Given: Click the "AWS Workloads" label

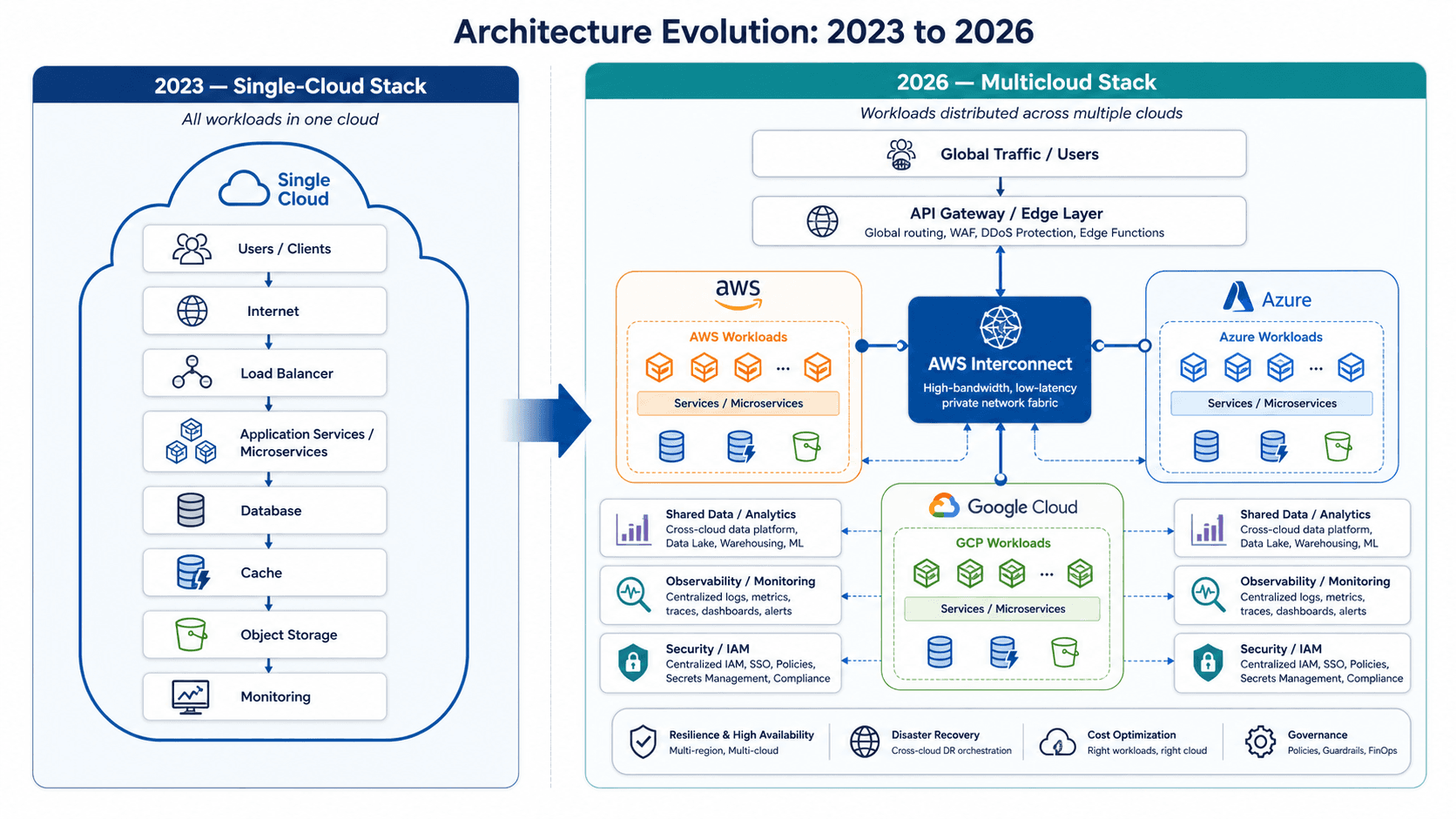Looking at the screenshot, I should (738, 337).
